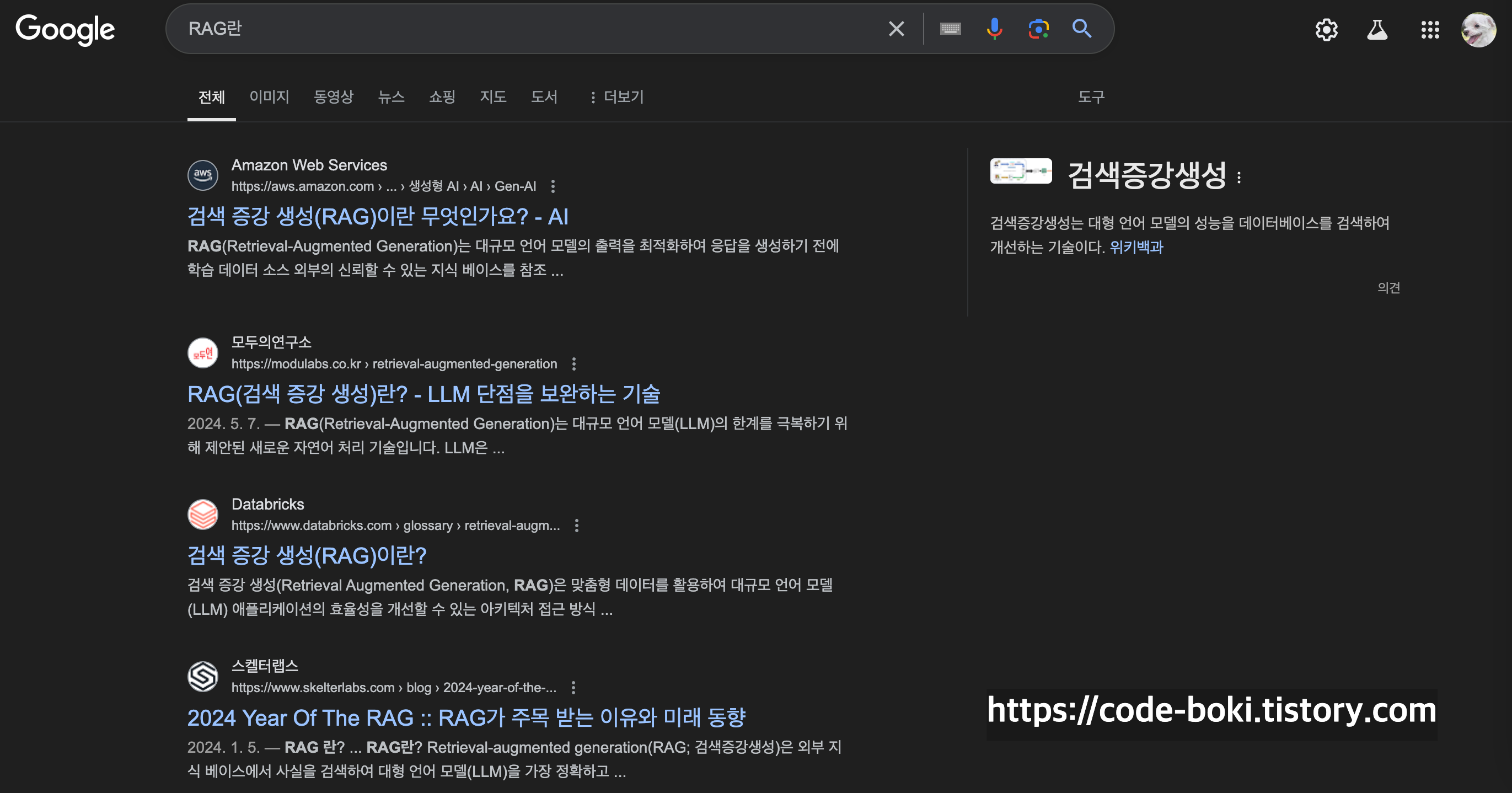Open the Google account profile picture

1478,30
